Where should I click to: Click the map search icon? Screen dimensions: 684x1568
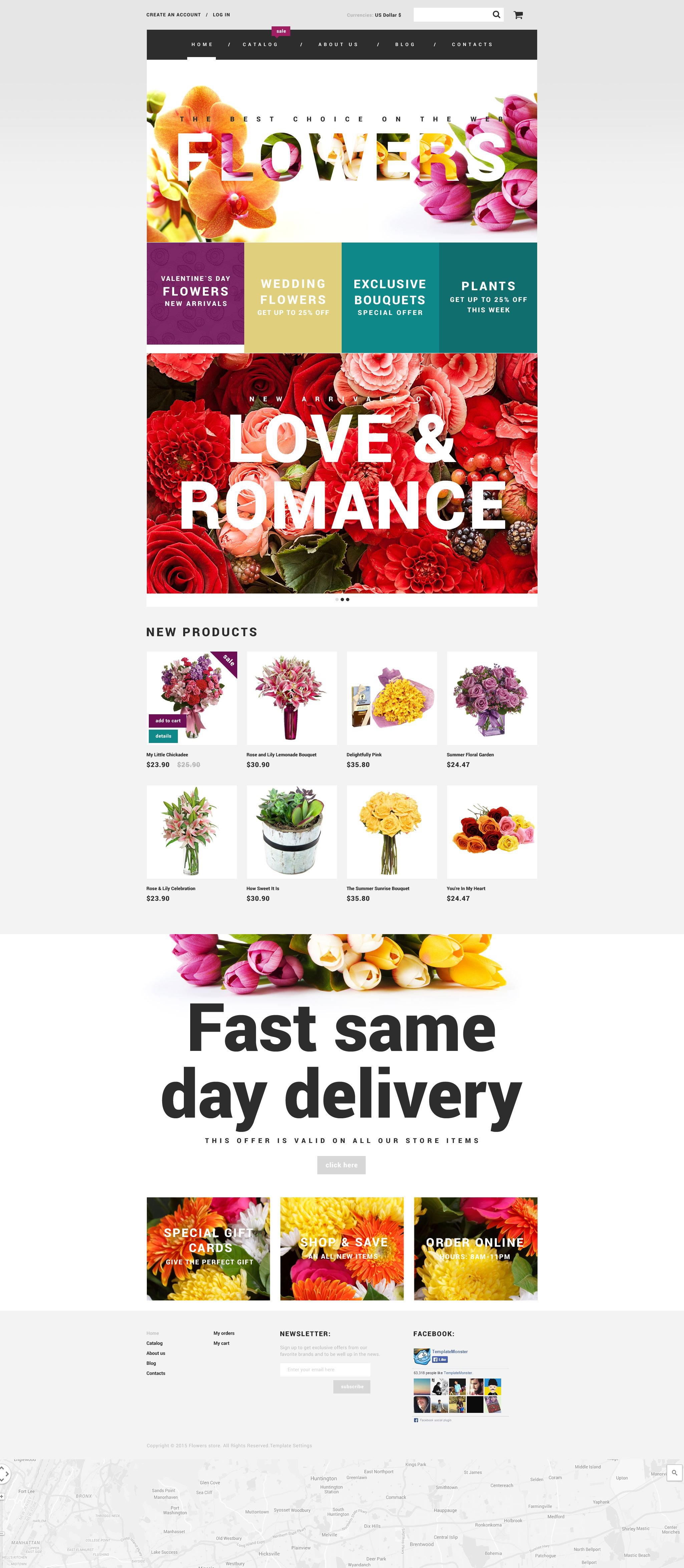pos(674,1473)
